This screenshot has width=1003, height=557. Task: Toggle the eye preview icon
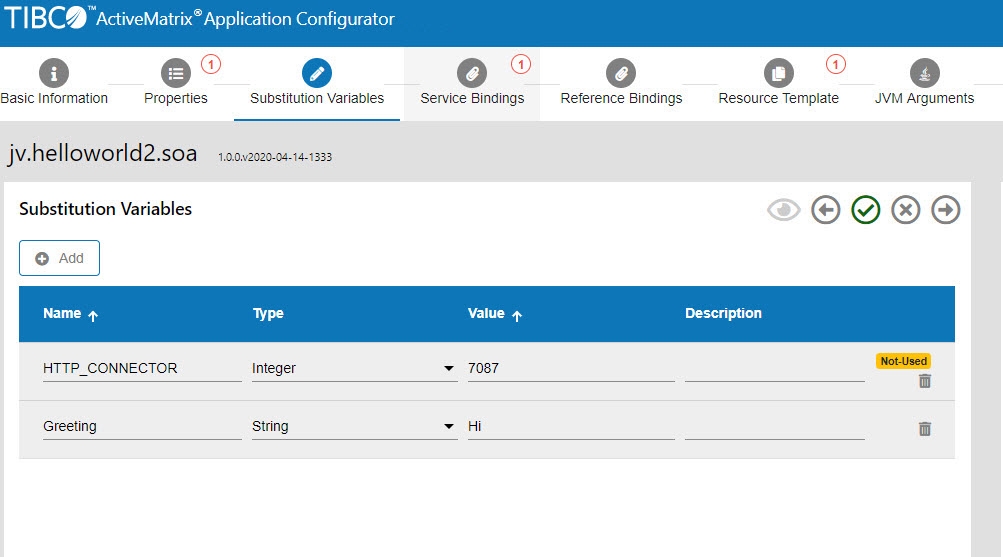[784, 210]
